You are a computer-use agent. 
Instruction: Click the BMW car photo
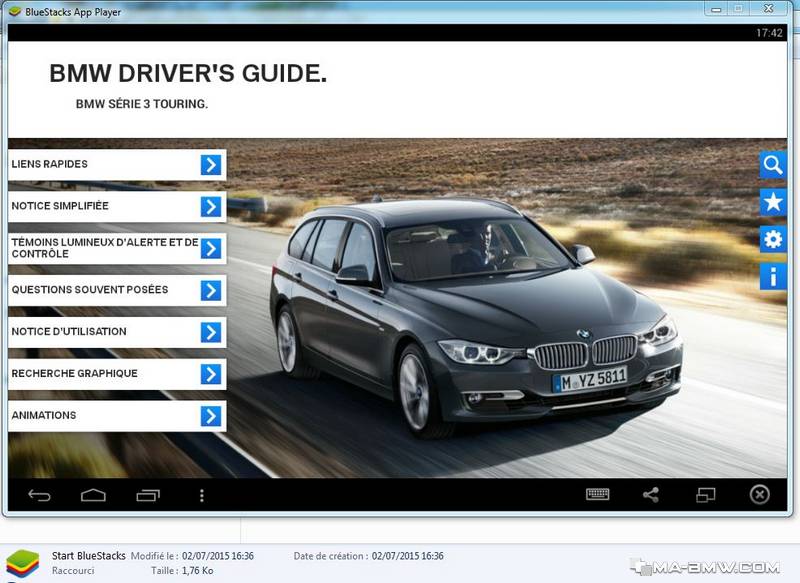point(477,316)
